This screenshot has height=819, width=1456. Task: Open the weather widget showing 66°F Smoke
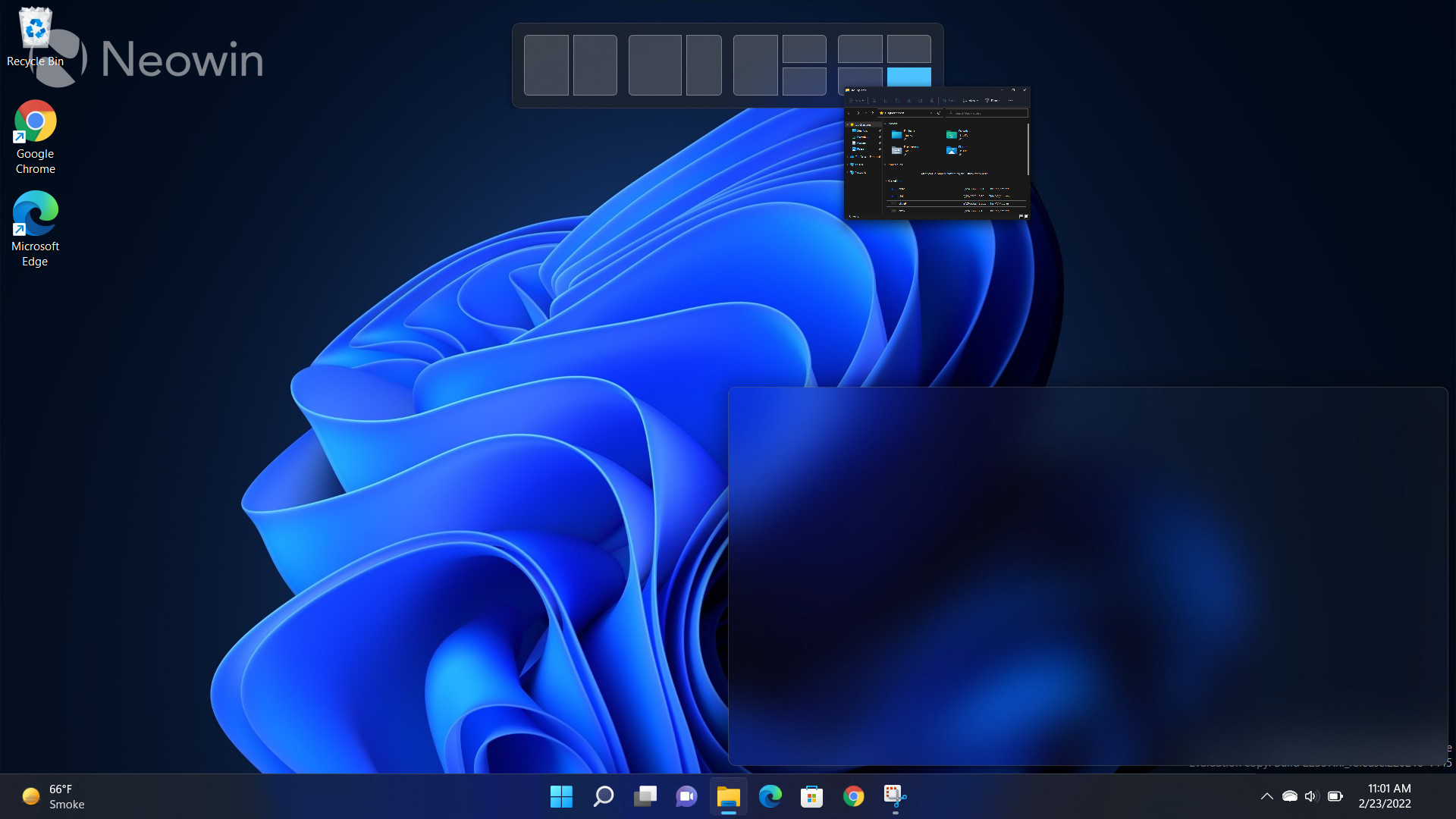click(x=53, y=796)
